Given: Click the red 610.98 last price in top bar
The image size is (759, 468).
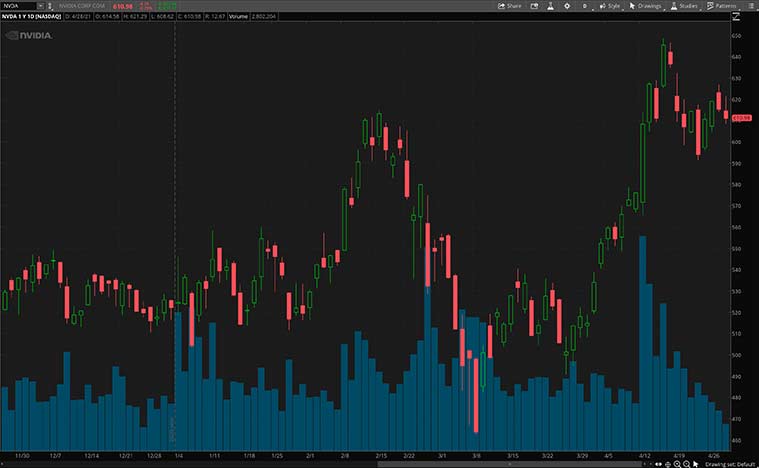Looking at the screenshot, I should (x=122, y=6).
